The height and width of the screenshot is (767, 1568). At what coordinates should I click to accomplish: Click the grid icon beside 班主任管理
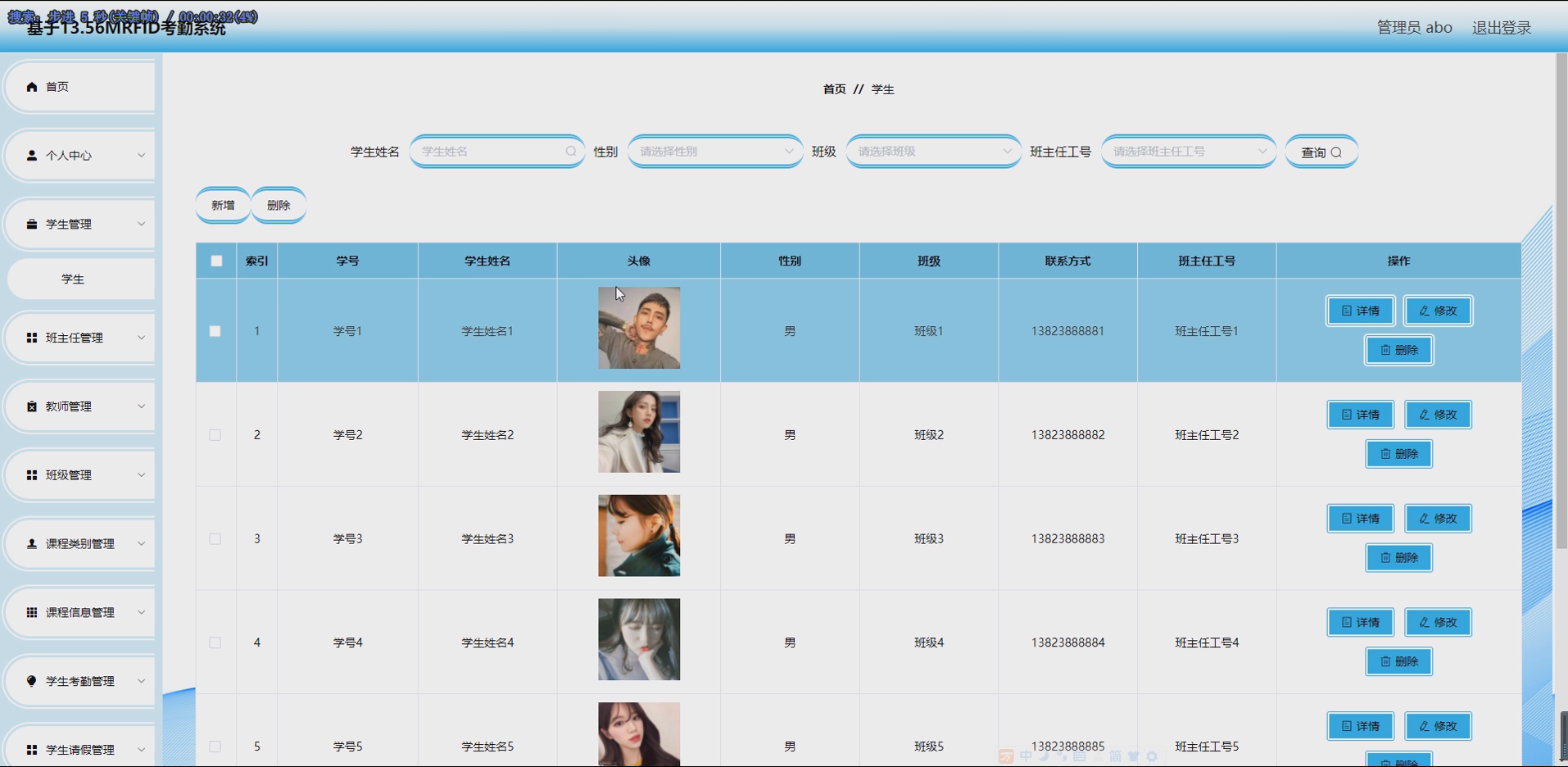pos(32,338)
